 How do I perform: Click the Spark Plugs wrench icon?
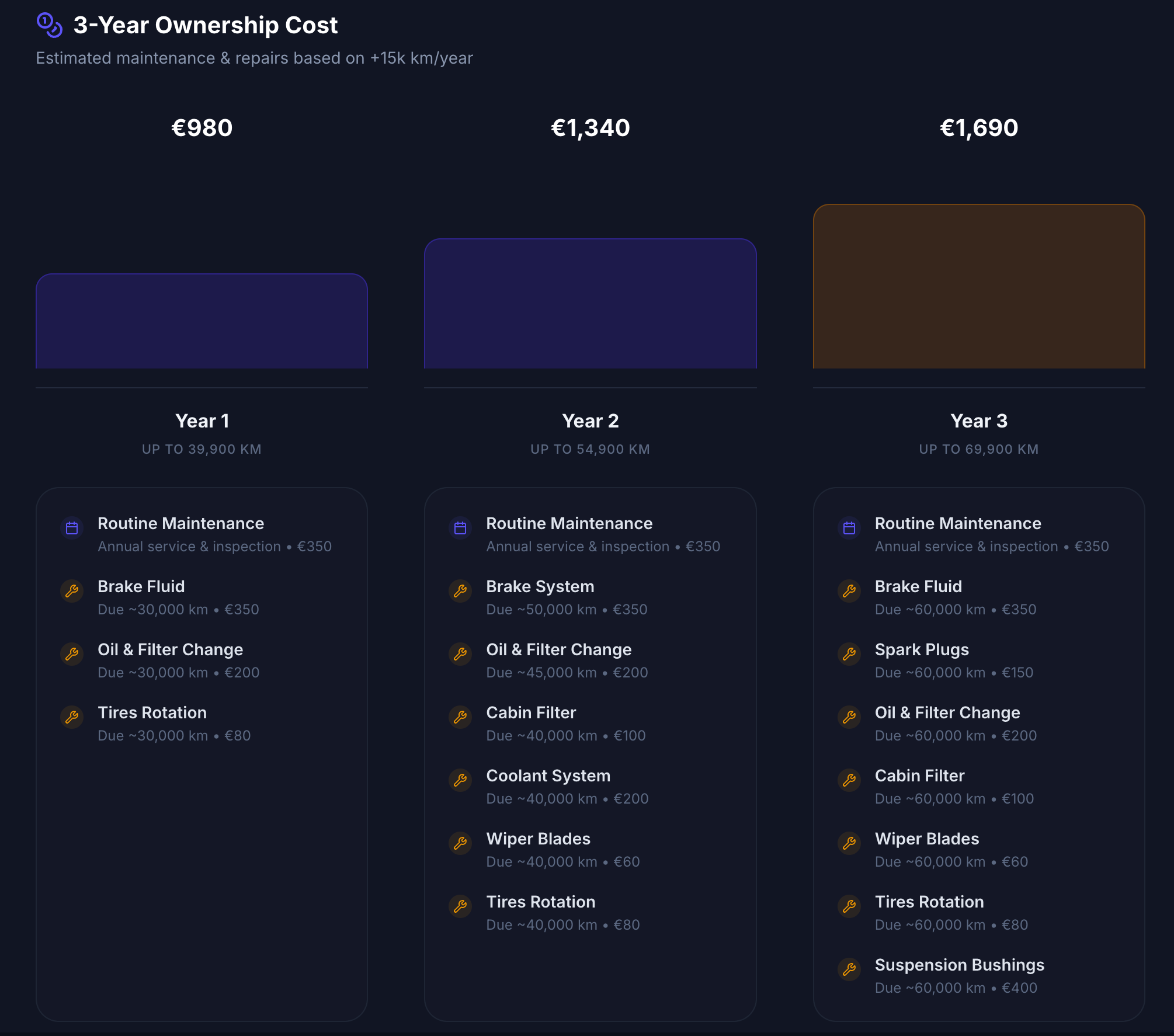point(849,654)
